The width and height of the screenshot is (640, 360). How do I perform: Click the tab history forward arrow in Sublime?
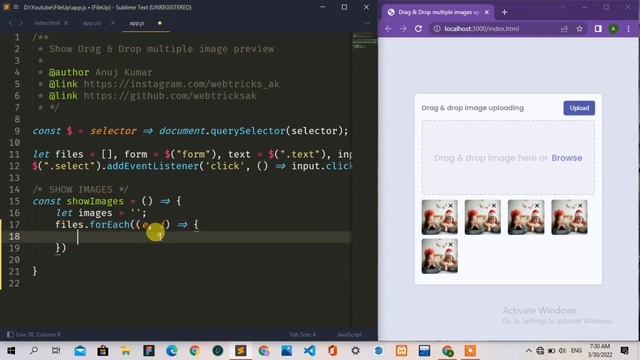click(20, 23)
